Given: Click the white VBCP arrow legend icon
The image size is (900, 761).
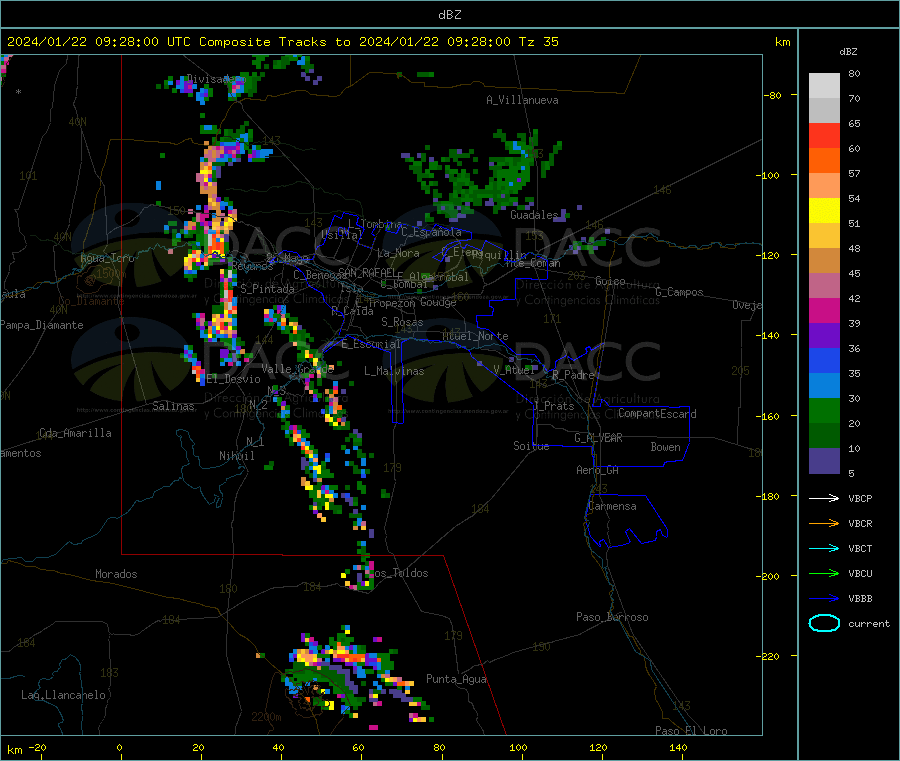Looking at the screenshot, I should tap(824, 498).
